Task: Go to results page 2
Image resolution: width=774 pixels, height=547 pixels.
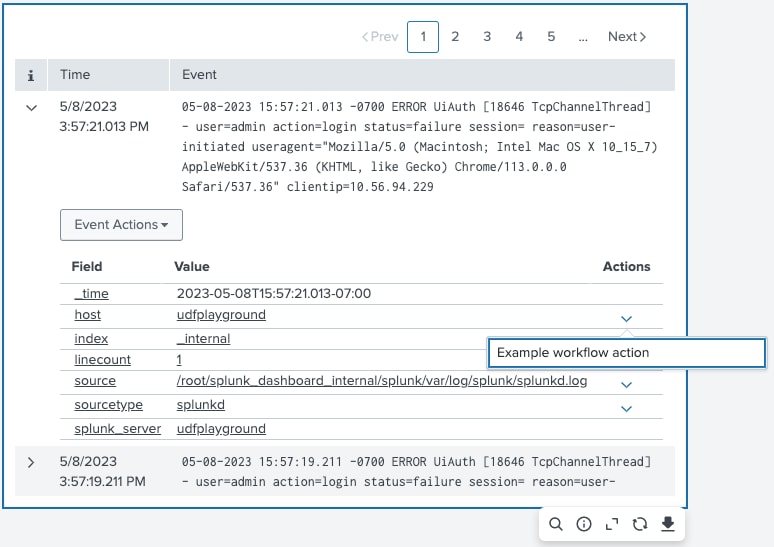Action: point(455,37)
